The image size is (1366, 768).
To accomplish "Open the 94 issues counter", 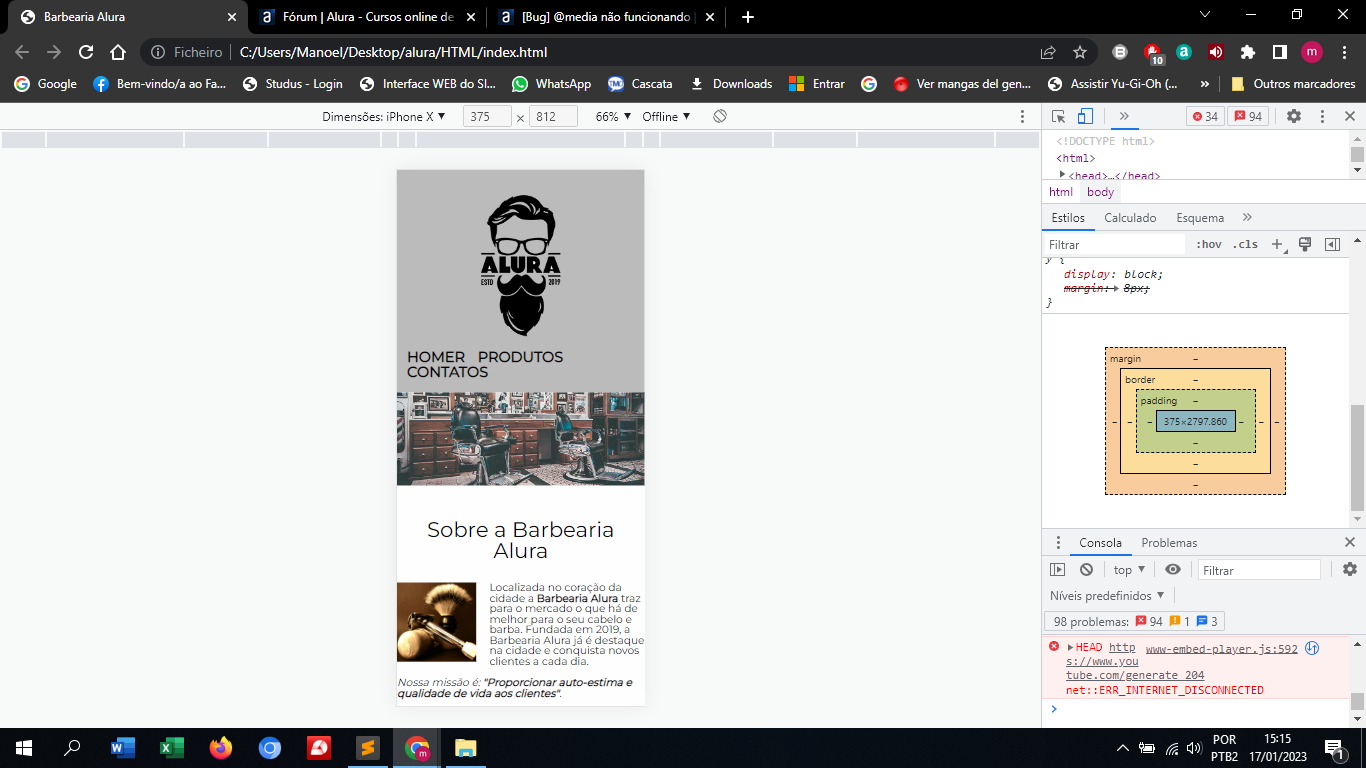I will [x=1247, y=117].
